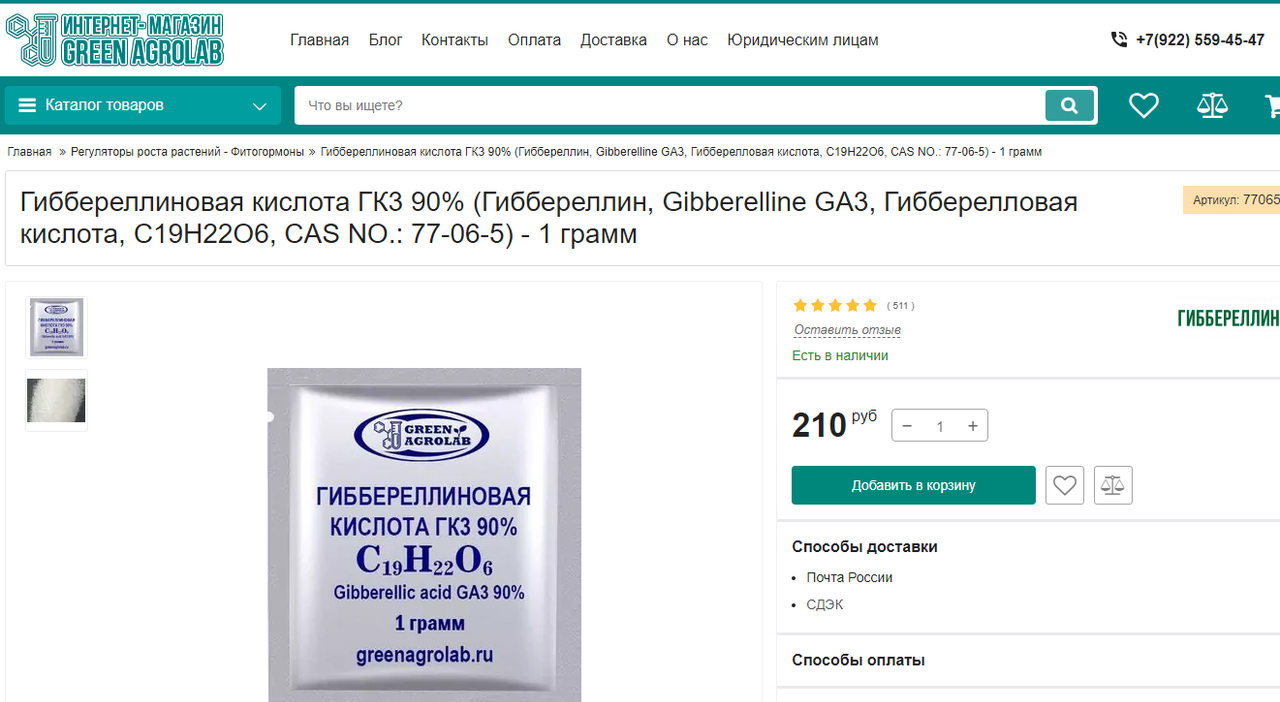Click the five-star rating
Image resolution: width=1280 pixels, height=702 pixels.
pyautogui.click(x=835, y=305)
